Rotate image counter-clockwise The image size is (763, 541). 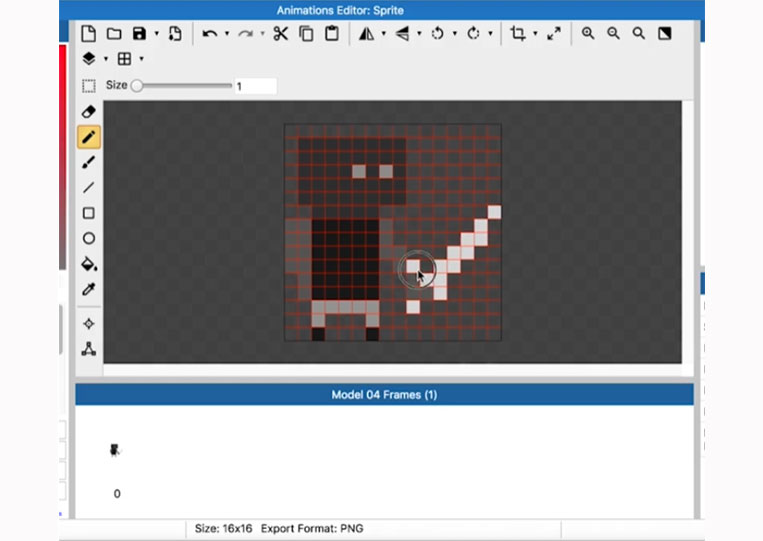(x=437, y=34)
